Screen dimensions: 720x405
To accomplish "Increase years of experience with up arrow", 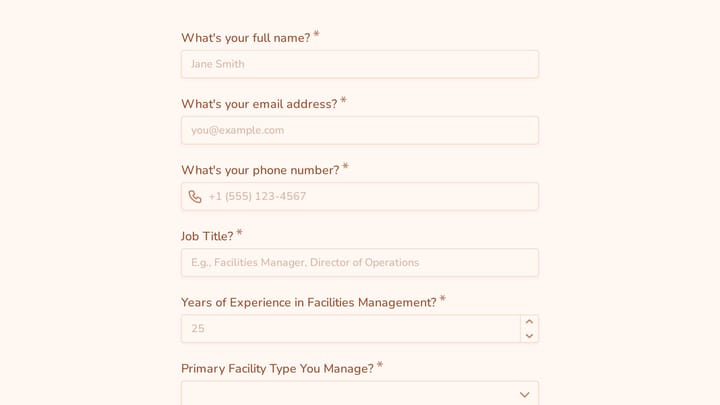I will click(x=529, y=322).
